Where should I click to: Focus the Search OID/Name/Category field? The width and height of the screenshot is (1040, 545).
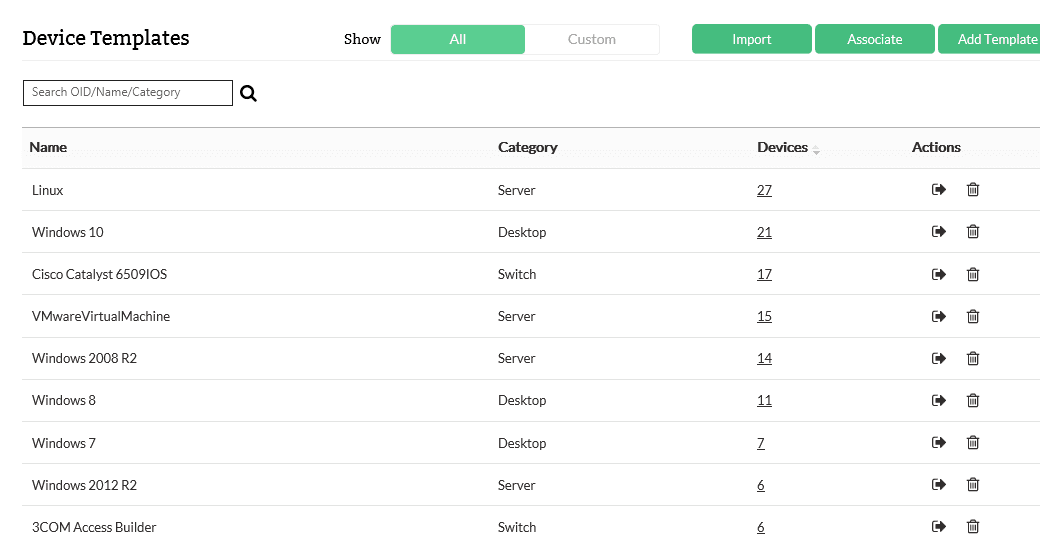127,93
